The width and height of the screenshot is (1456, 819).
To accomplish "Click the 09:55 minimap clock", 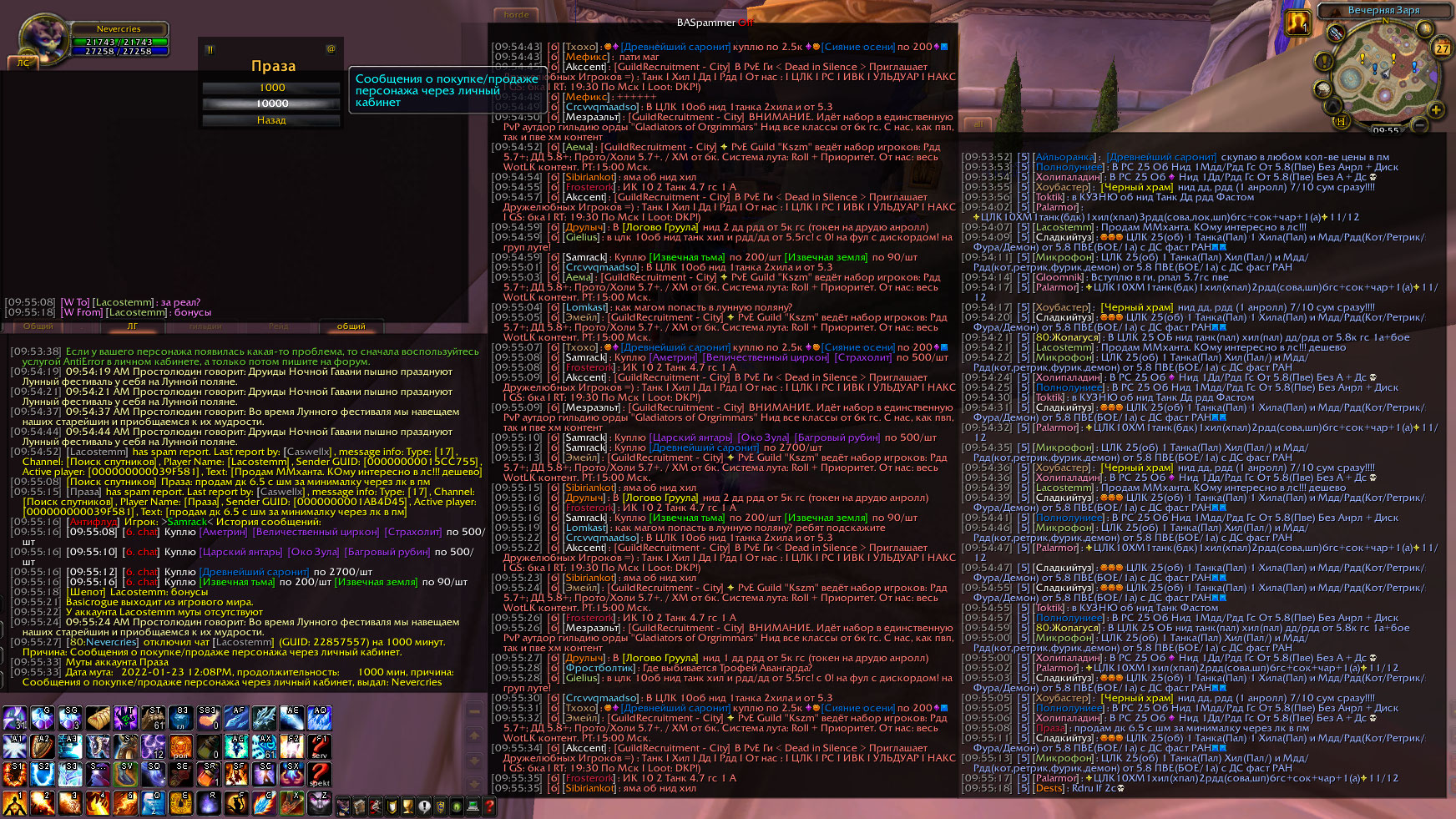I will (1385, 130).
